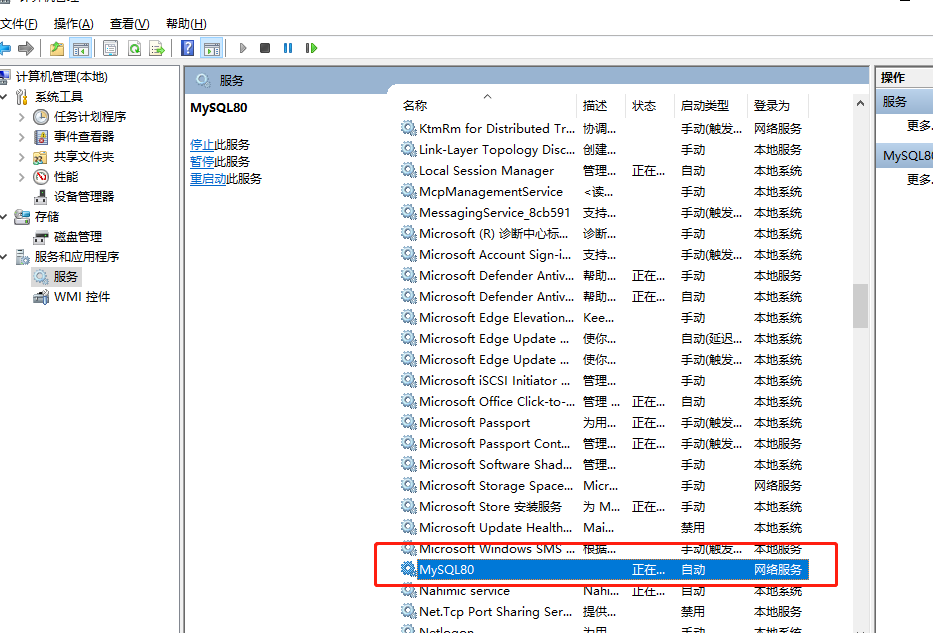Click the services list vertical scrollbar thumb
The height and width of the screenshot is (633, 937).
(860, 305)
